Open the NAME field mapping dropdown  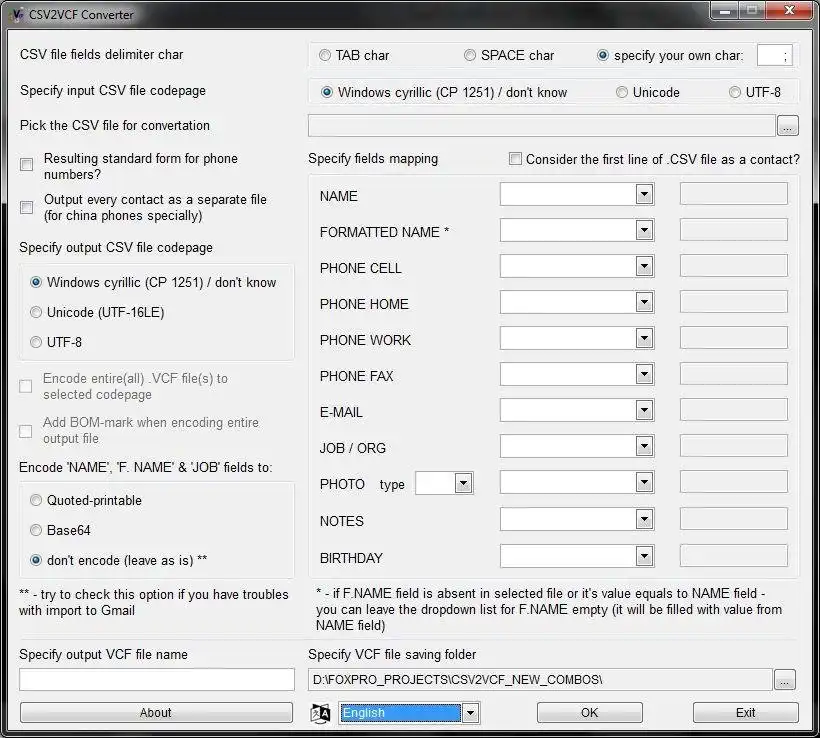pos(644,195)
